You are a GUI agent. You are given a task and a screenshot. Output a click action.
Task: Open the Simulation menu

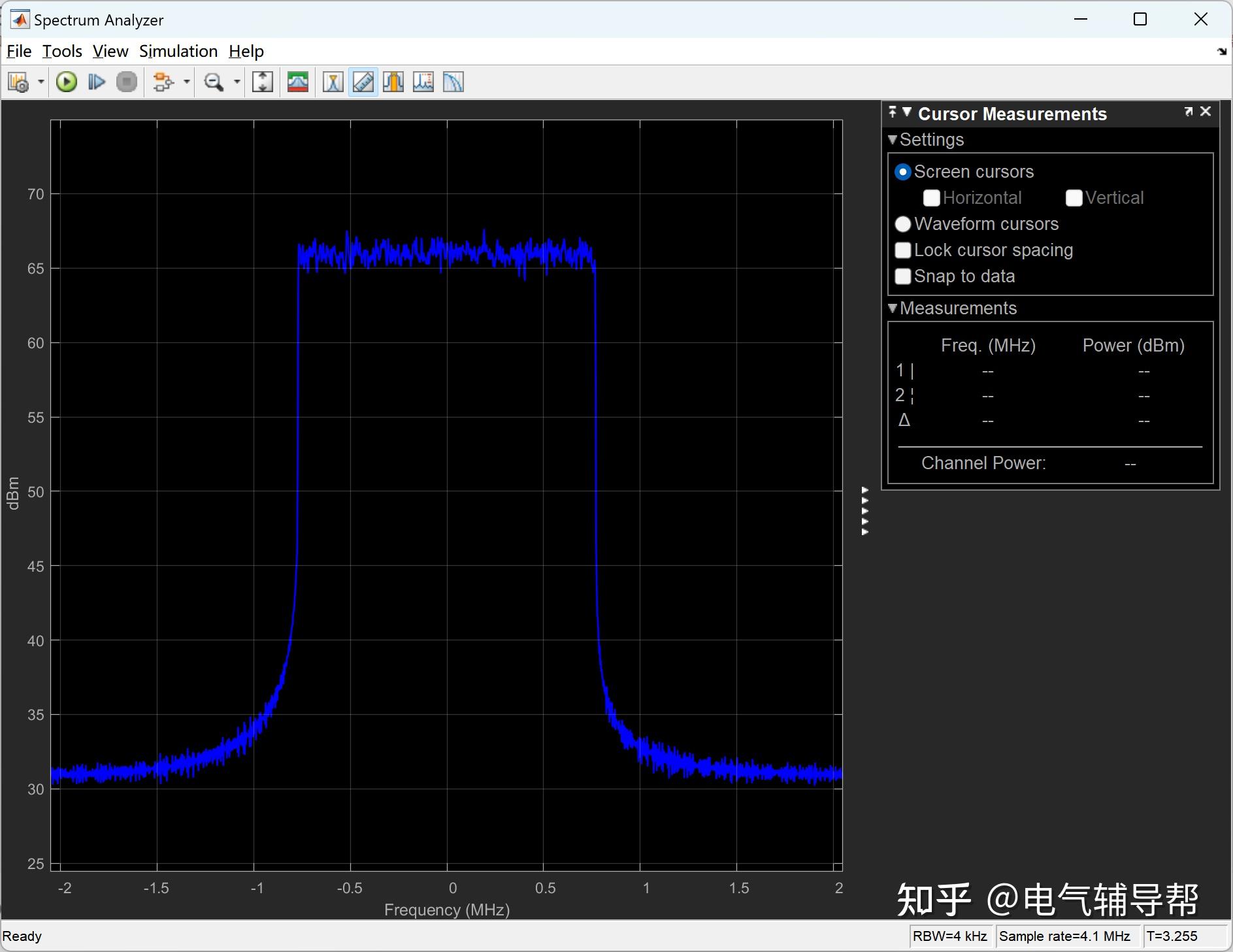pos(178,51)
